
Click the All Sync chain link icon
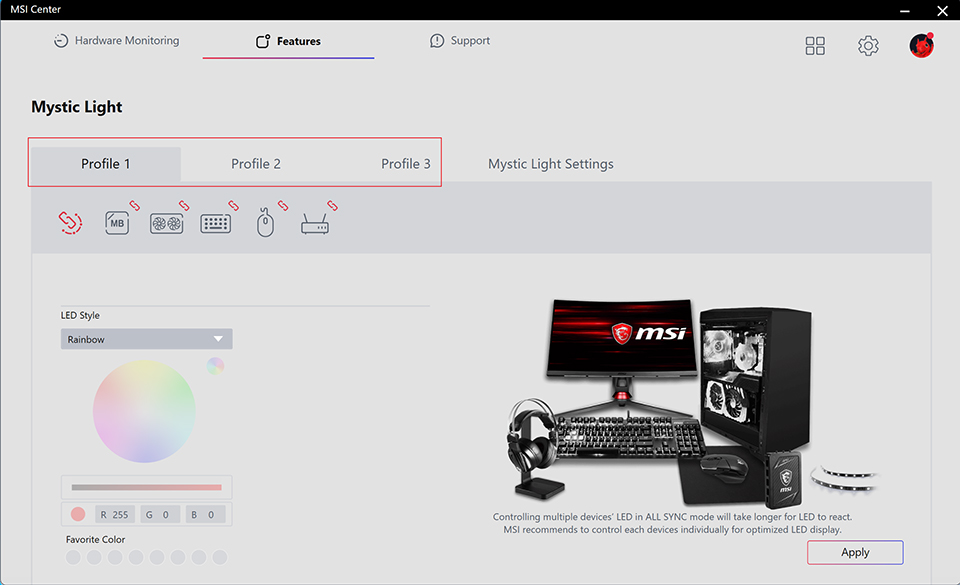[x=70, y=223]
